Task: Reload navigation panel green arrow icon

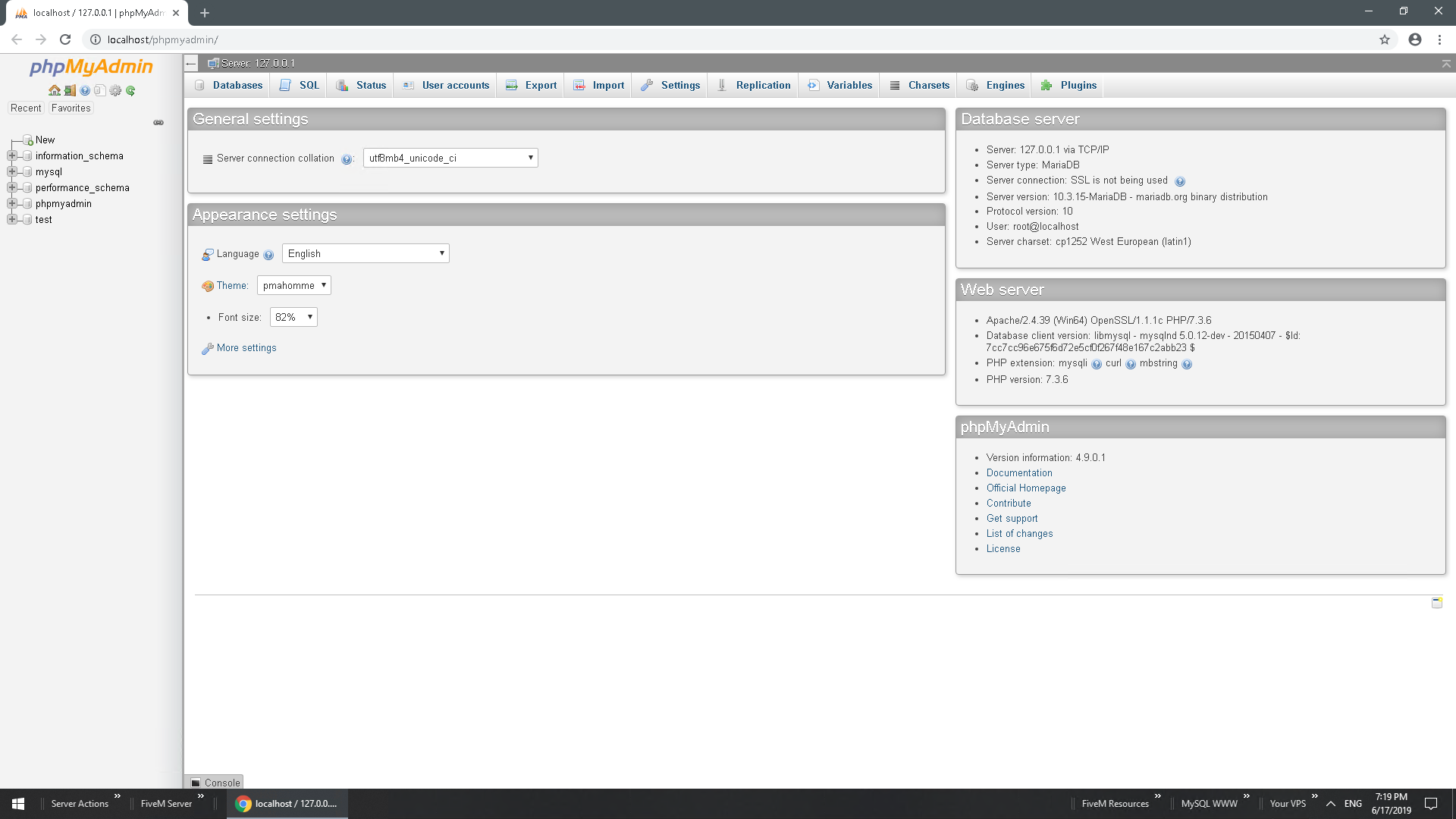Action: coord(130,90)
